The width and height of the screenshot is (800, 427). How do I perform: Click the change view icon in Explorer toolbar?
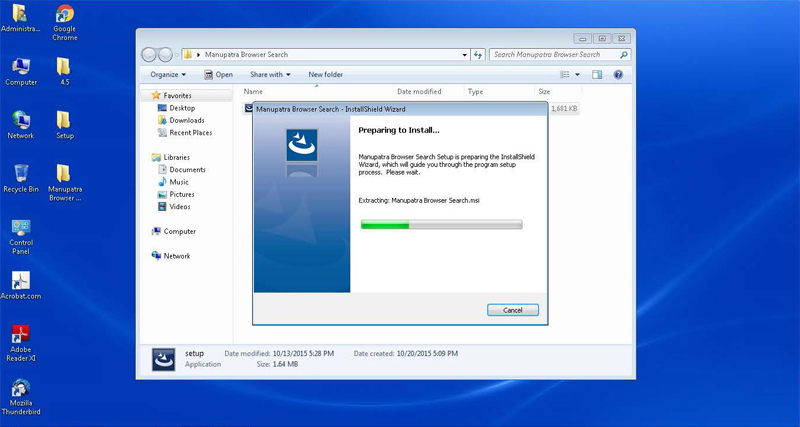point(565,74)
